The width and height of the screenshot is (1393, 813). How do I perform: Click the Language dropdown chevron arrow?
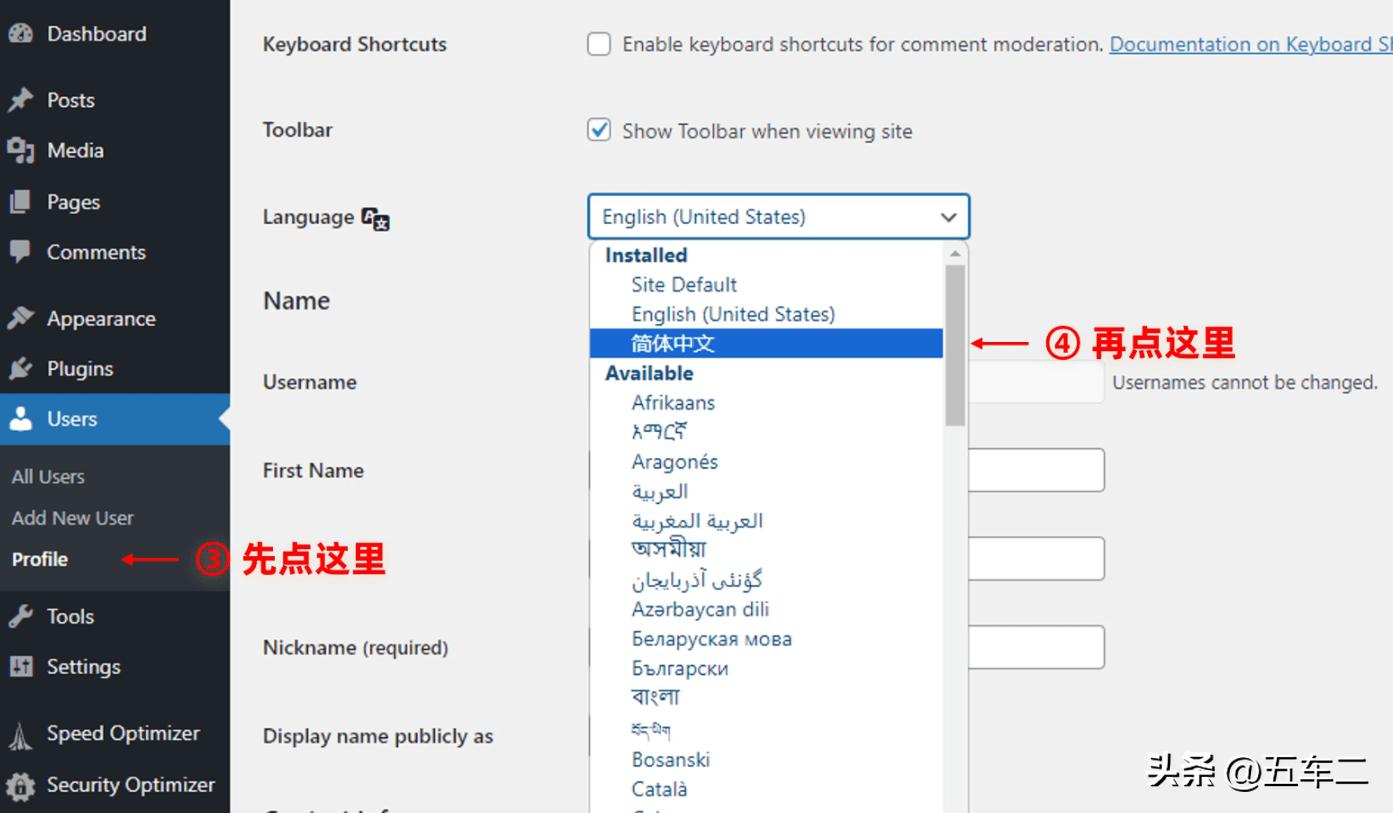click(x=948, y=217)
